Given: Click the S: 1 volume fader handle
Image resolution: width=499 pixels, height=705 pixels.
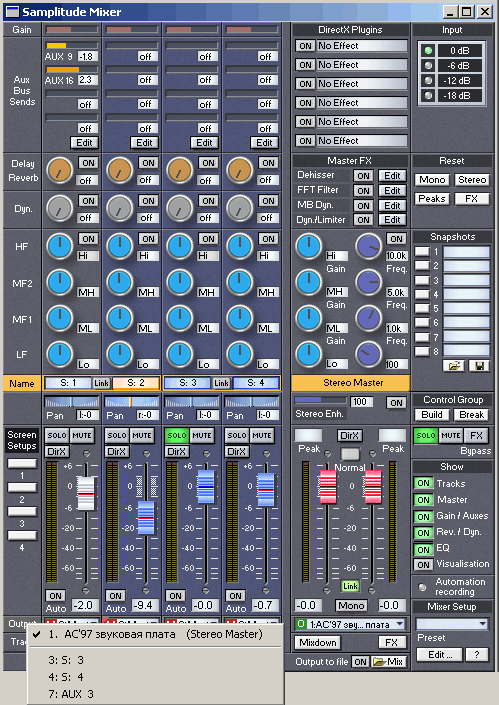Looking at the screenshot, I should coord(85,493).
